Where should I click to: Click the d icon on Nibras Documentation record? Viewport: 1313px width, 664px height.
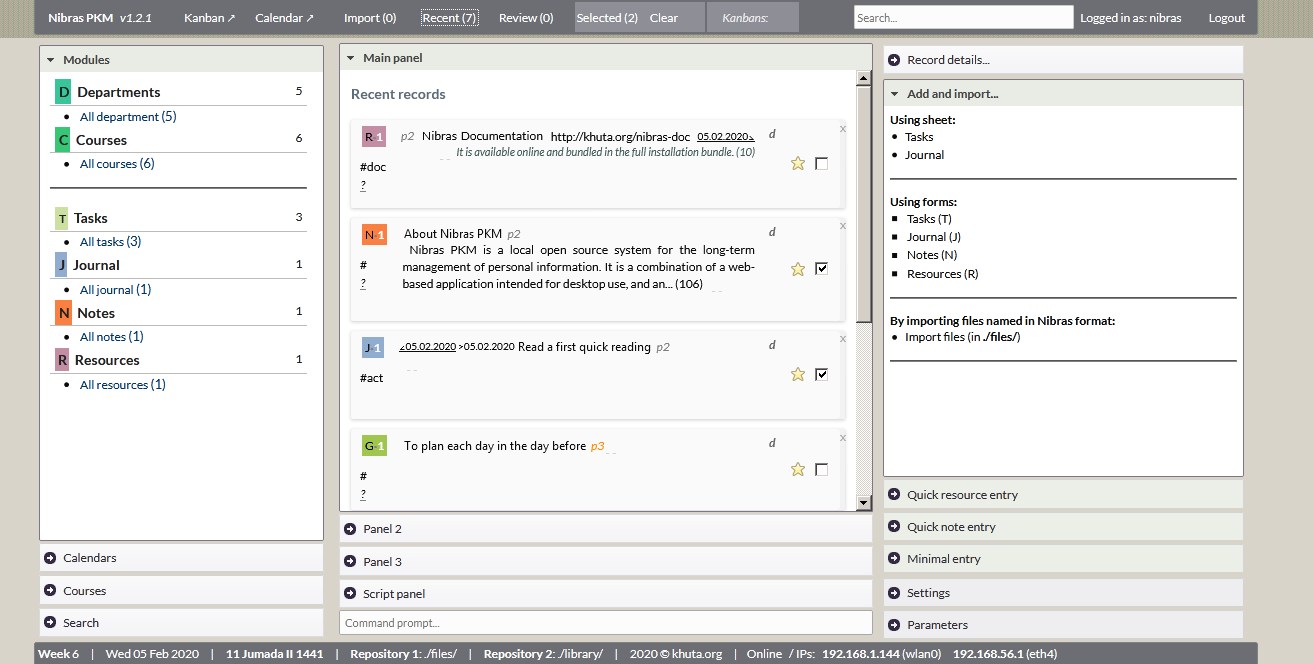(772, 134)
